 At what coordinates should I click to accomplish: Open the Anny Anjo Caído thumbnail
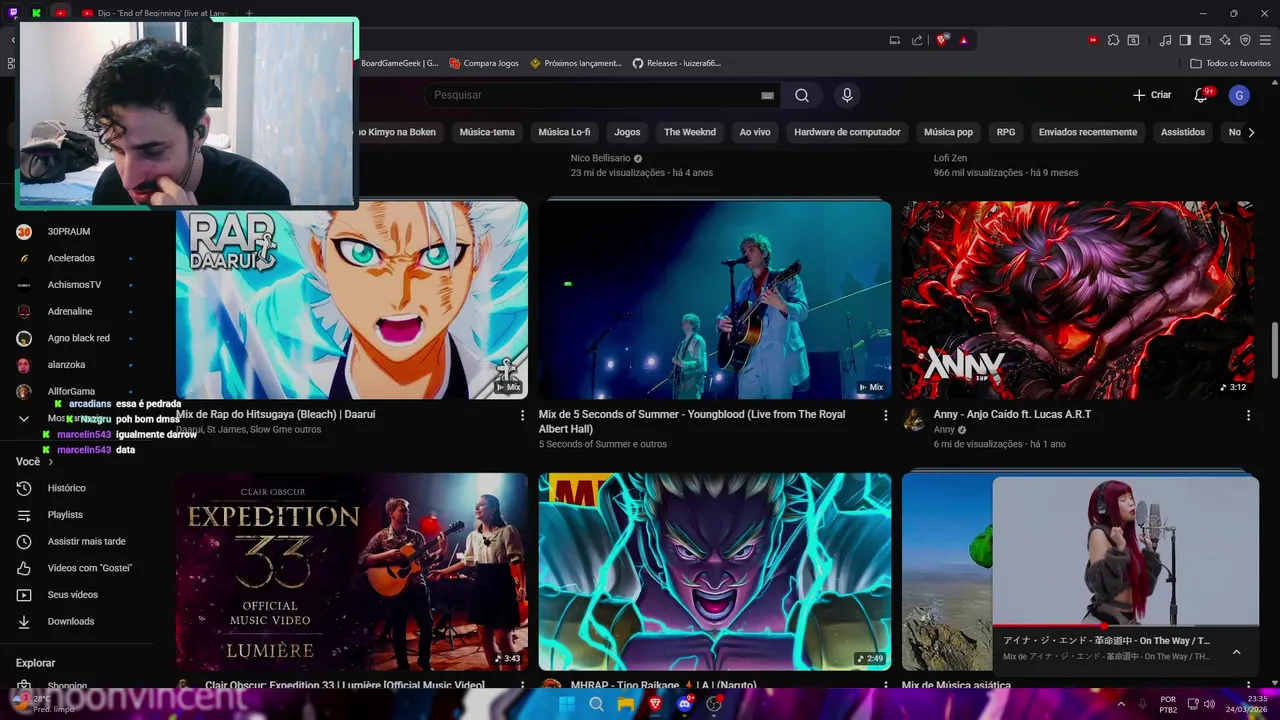pos(1078,300)
